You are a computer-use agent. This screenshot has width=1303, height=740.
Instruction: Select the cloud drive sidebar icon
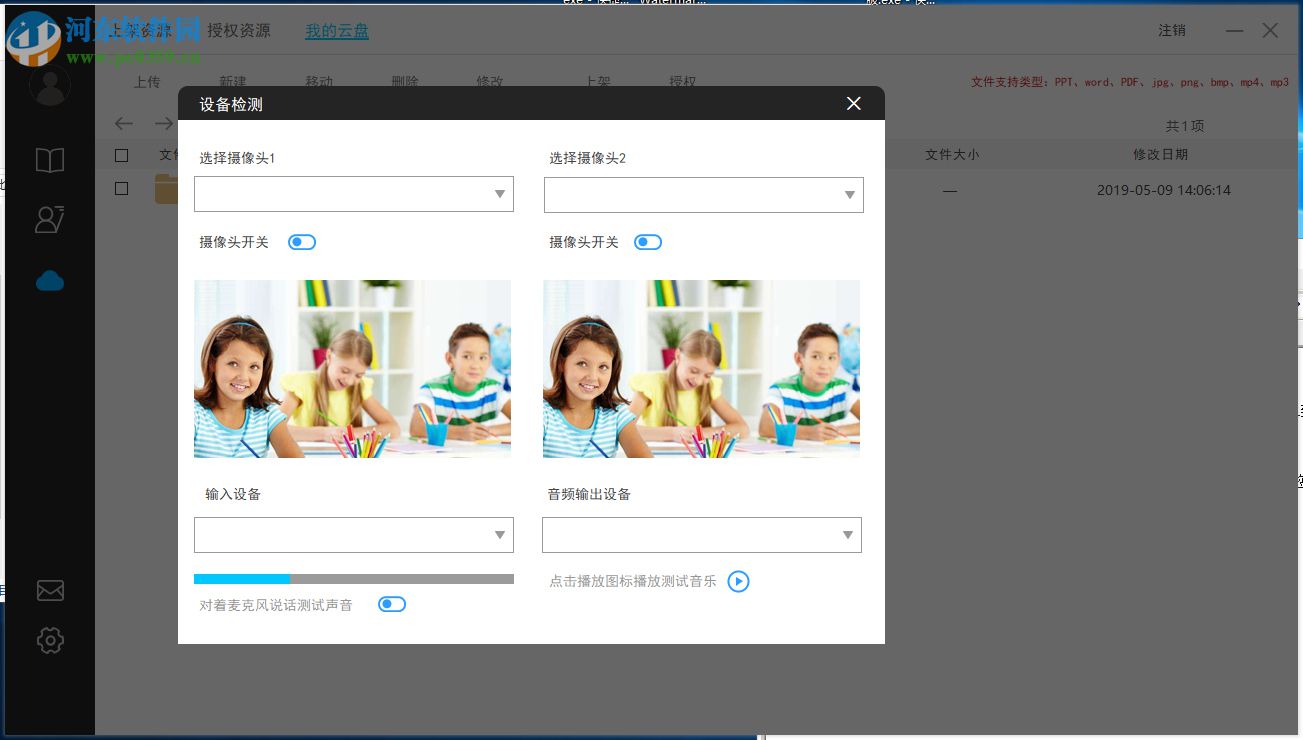pos(50,281)
